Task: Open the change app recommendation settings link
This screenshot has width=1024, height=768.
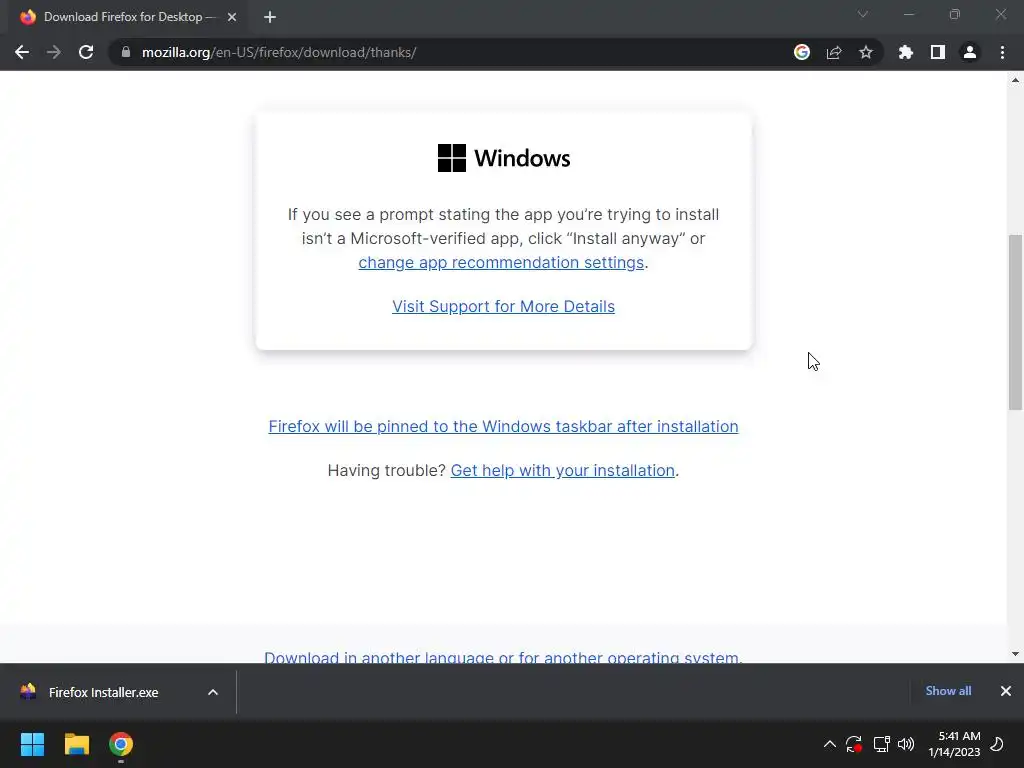Action: point(501,262)
